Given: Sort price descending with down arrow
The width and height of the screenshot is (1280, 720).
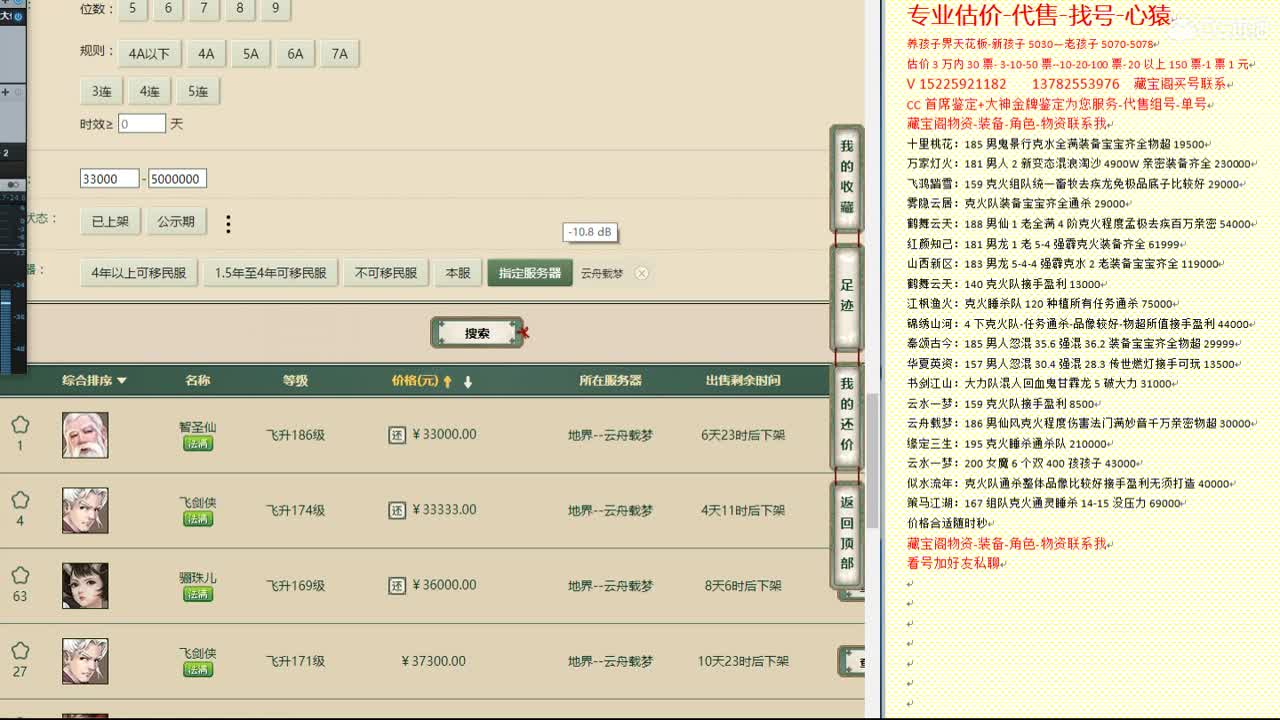Looking at the screenshot, I should coord(467,381).
